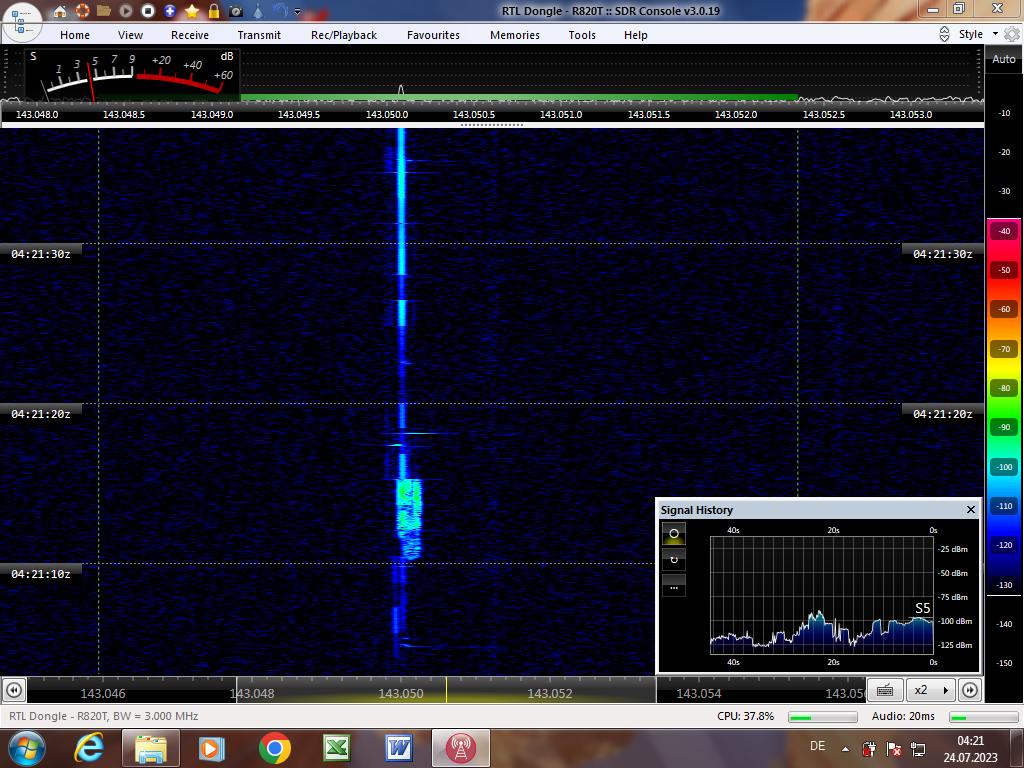The width and height of the screenshot is (1024, 768).
Task: Click the RTL Dongle BW status bar text
Action: coord(104,716)
